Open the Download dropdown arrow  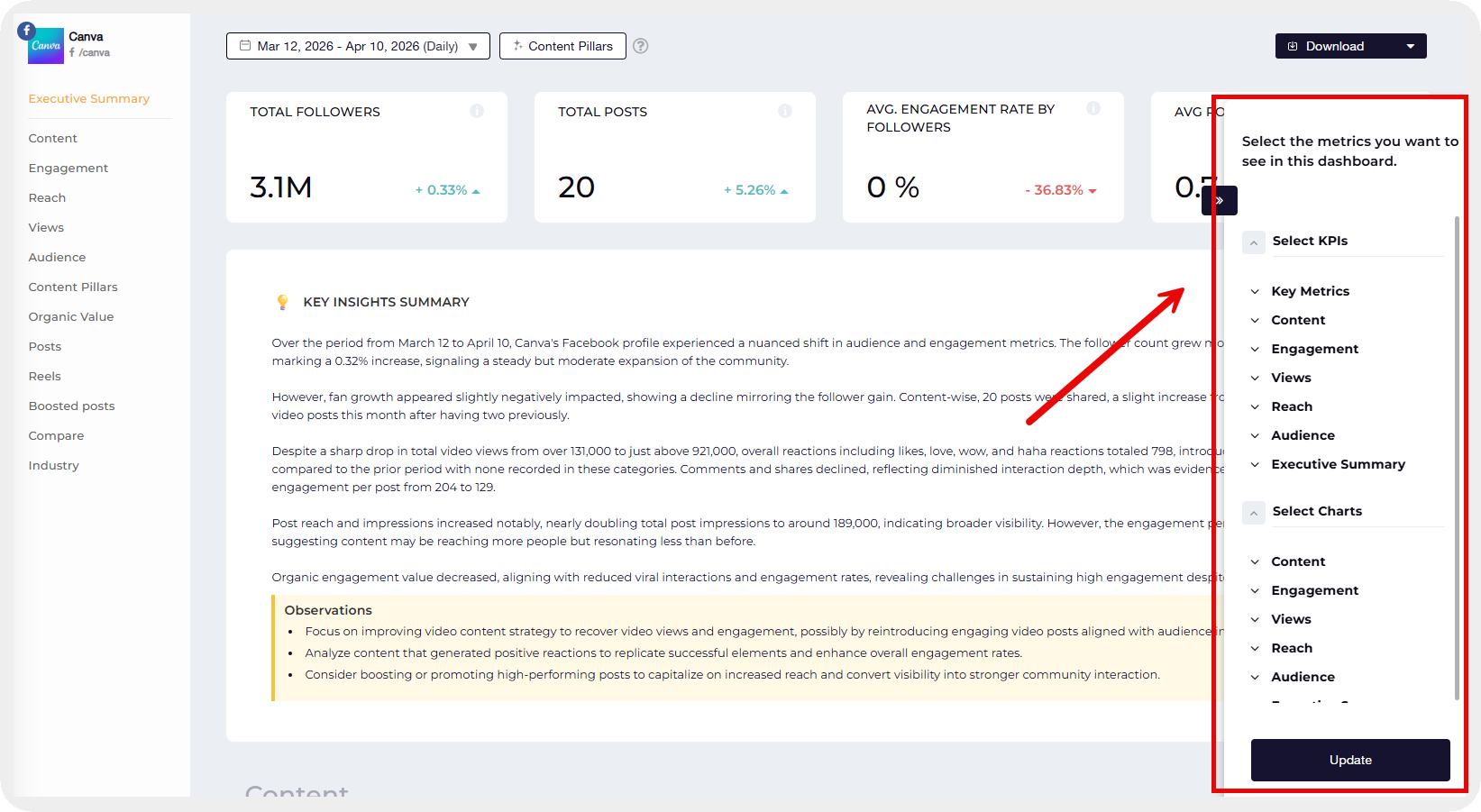(x=1411, y=46)
